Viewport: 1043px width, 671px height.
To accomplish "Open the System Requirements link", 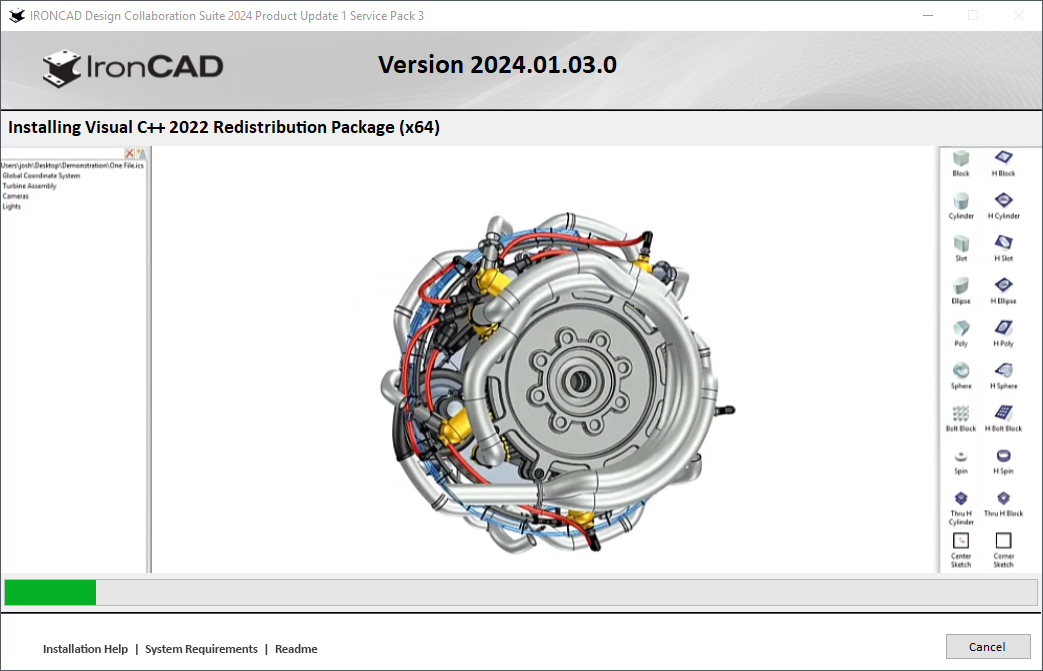I will click(x=201, y=649).
